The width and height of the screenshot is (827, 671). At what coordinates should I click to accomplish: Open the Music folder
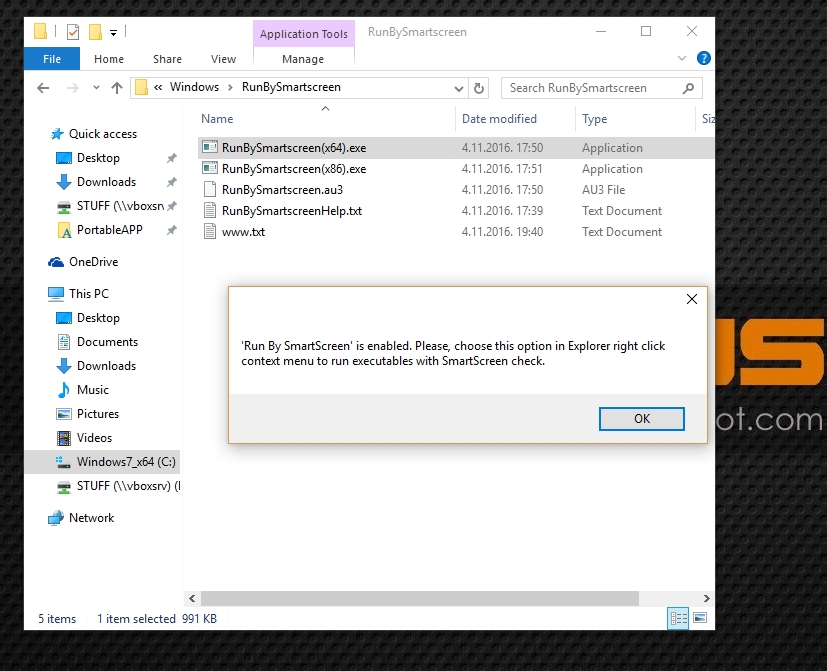[92, 390]
